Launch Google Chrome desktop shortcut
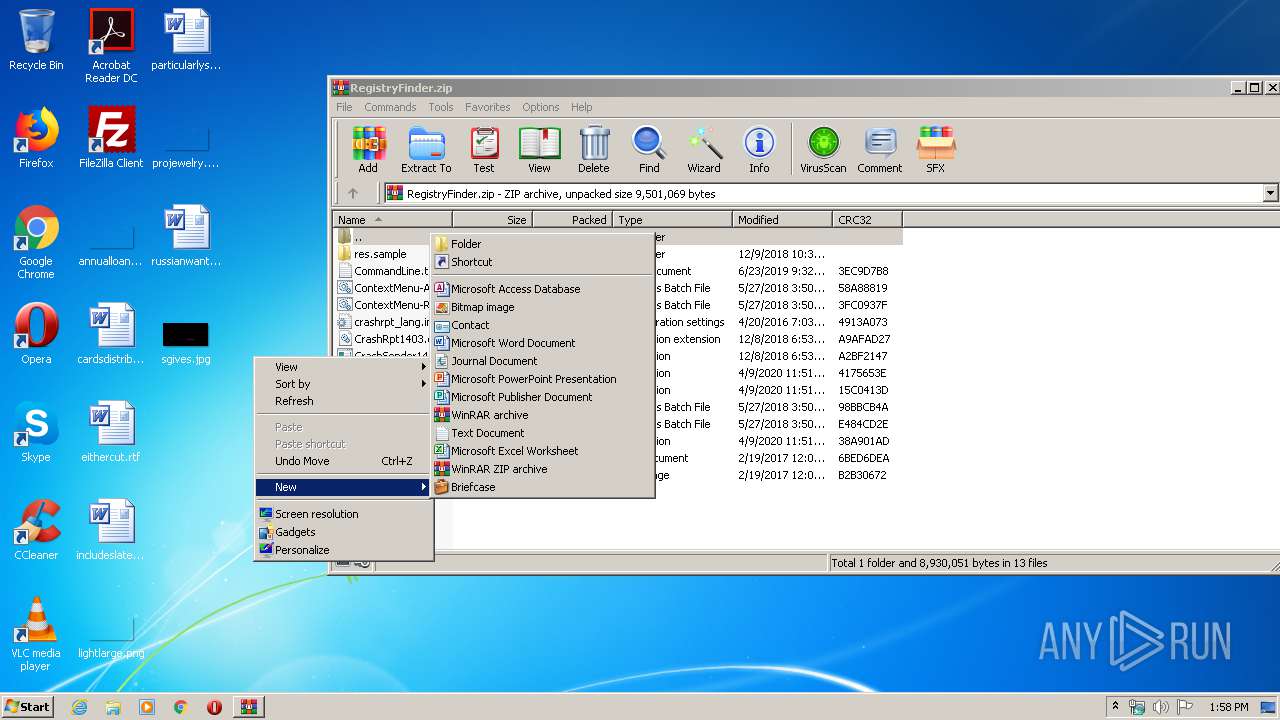 click(36, 243)
